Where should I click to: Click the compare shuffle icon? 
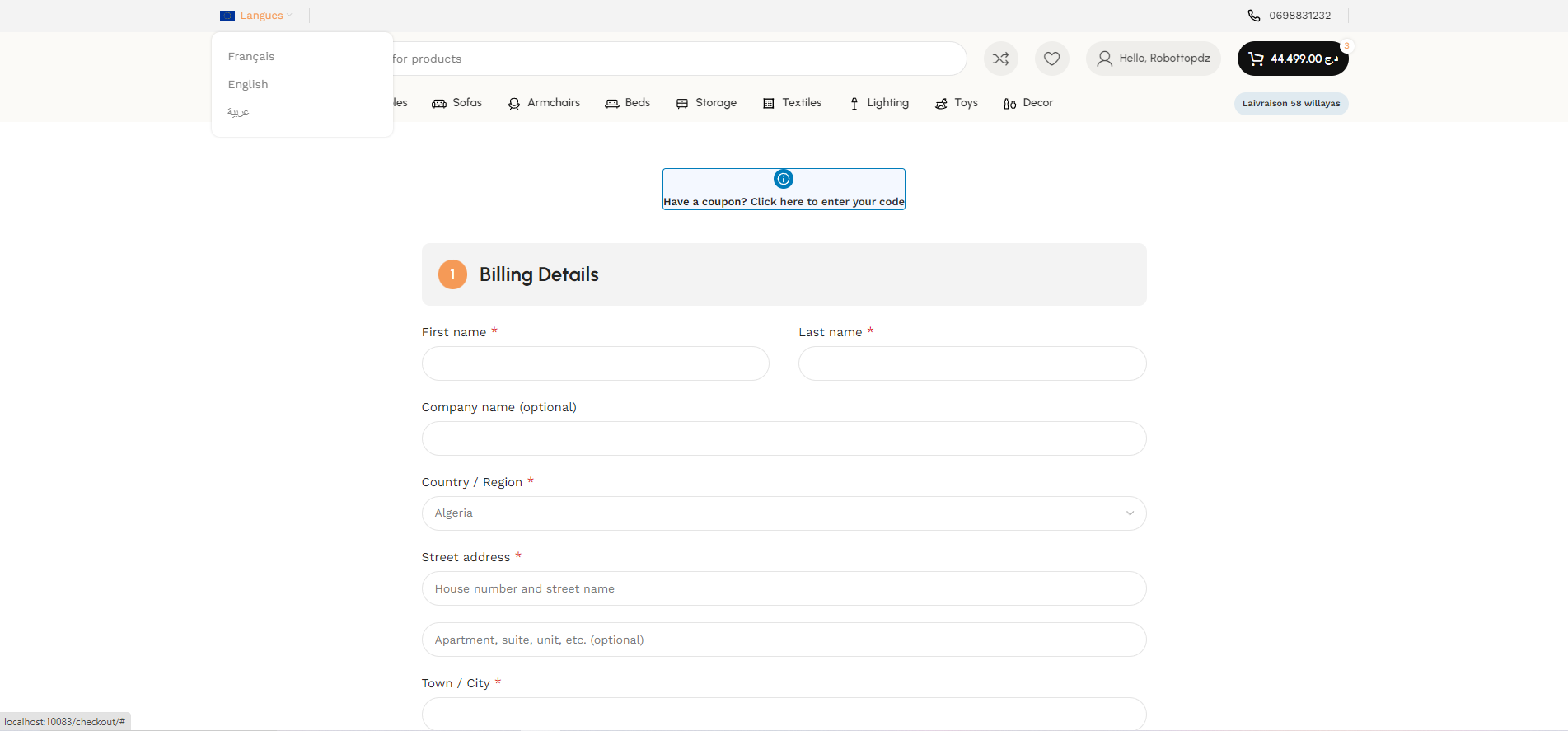coord(1000,59)
